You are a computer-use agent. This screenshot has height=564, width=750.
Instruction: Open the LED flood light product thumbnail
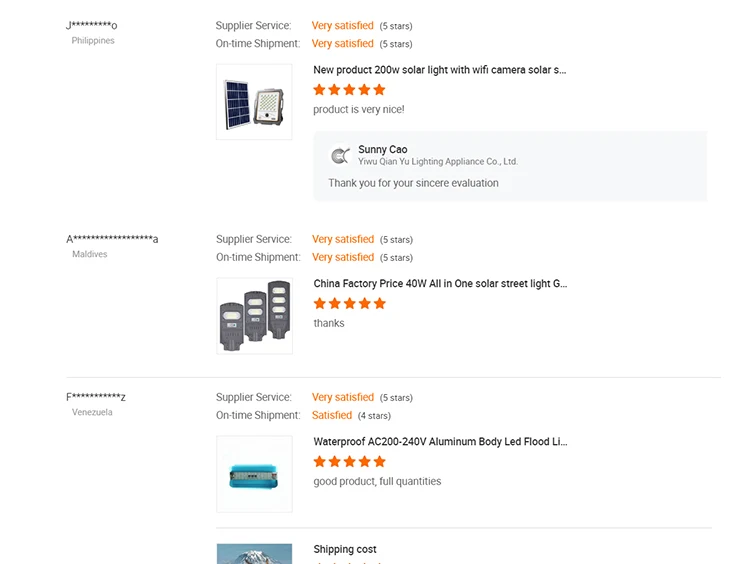tap(254, 474)
